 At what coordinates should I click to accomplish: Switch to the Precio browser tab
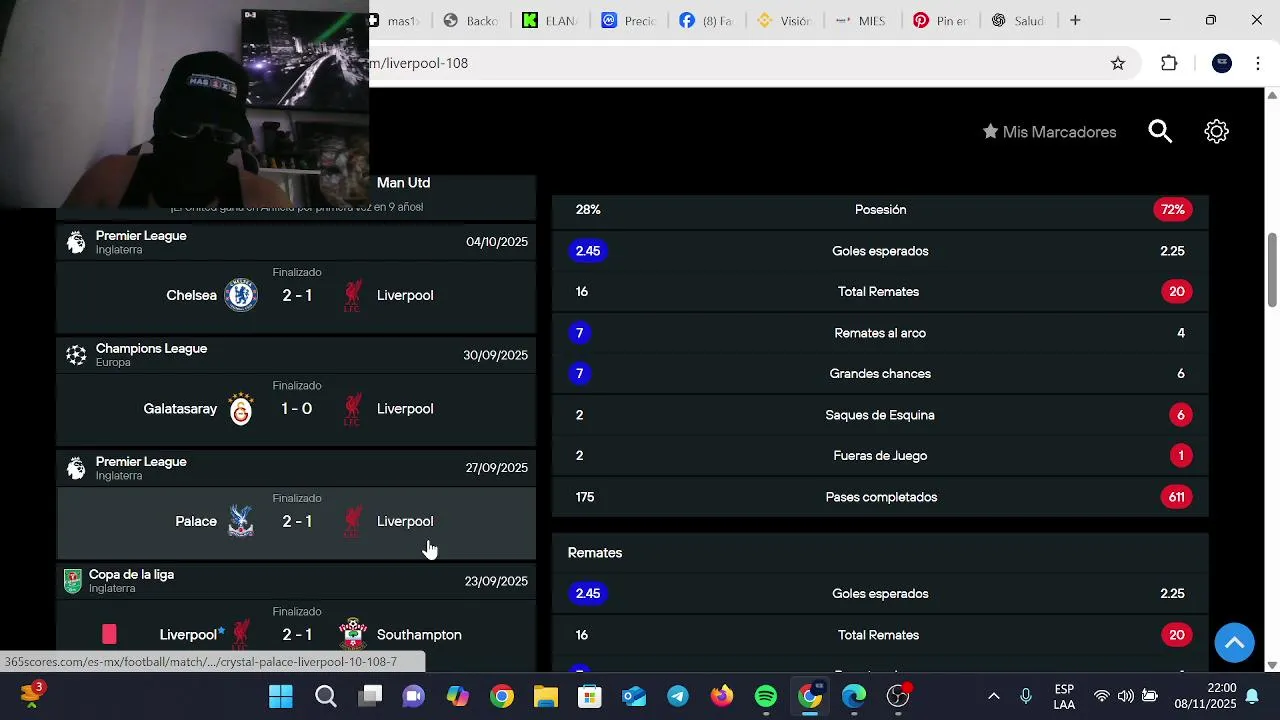629,20
